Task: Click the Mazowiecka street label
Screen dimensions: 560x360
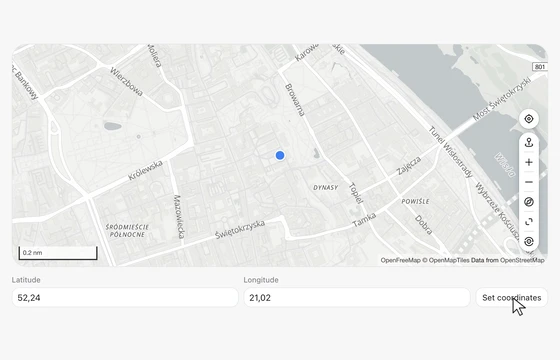Action: (179, 216)
